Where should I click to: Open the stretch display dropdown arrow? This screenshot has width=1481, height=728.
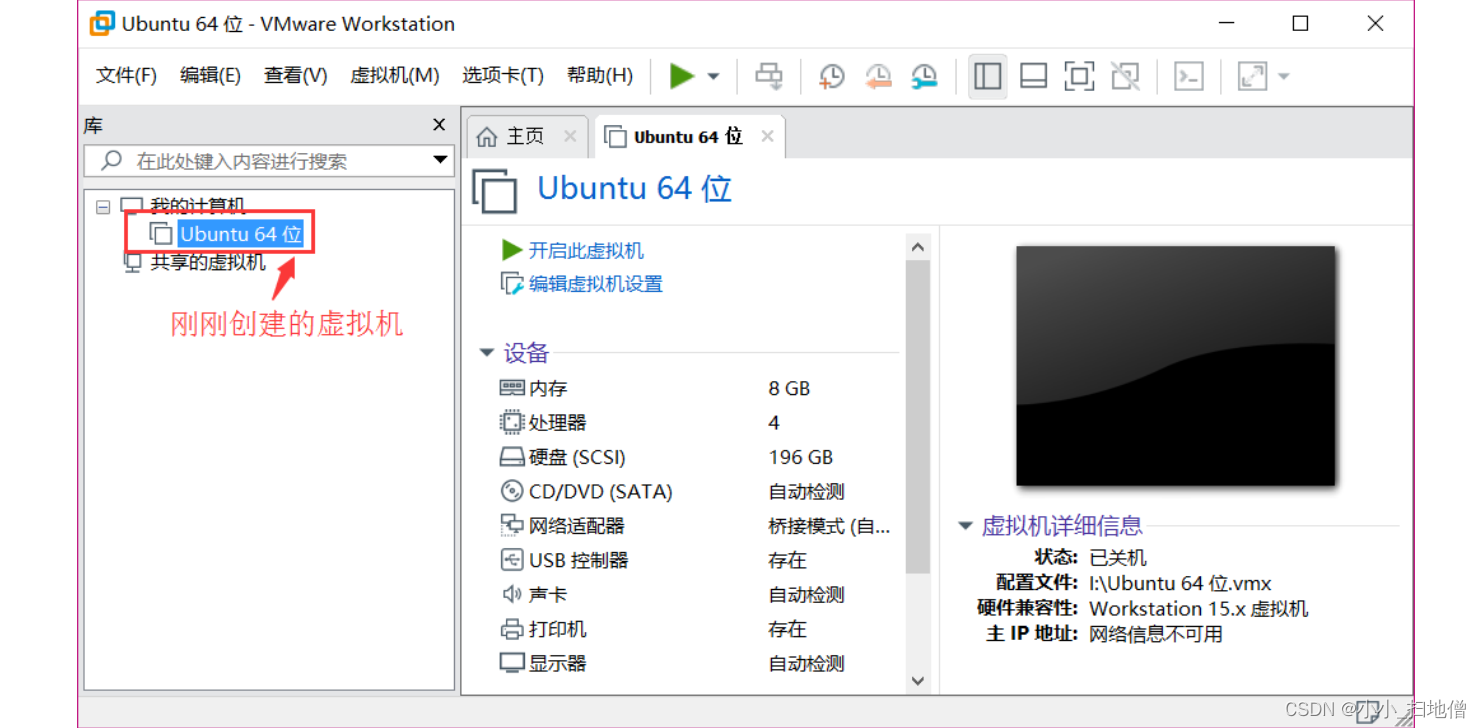pyautogui.click(x=1283, y=76)
